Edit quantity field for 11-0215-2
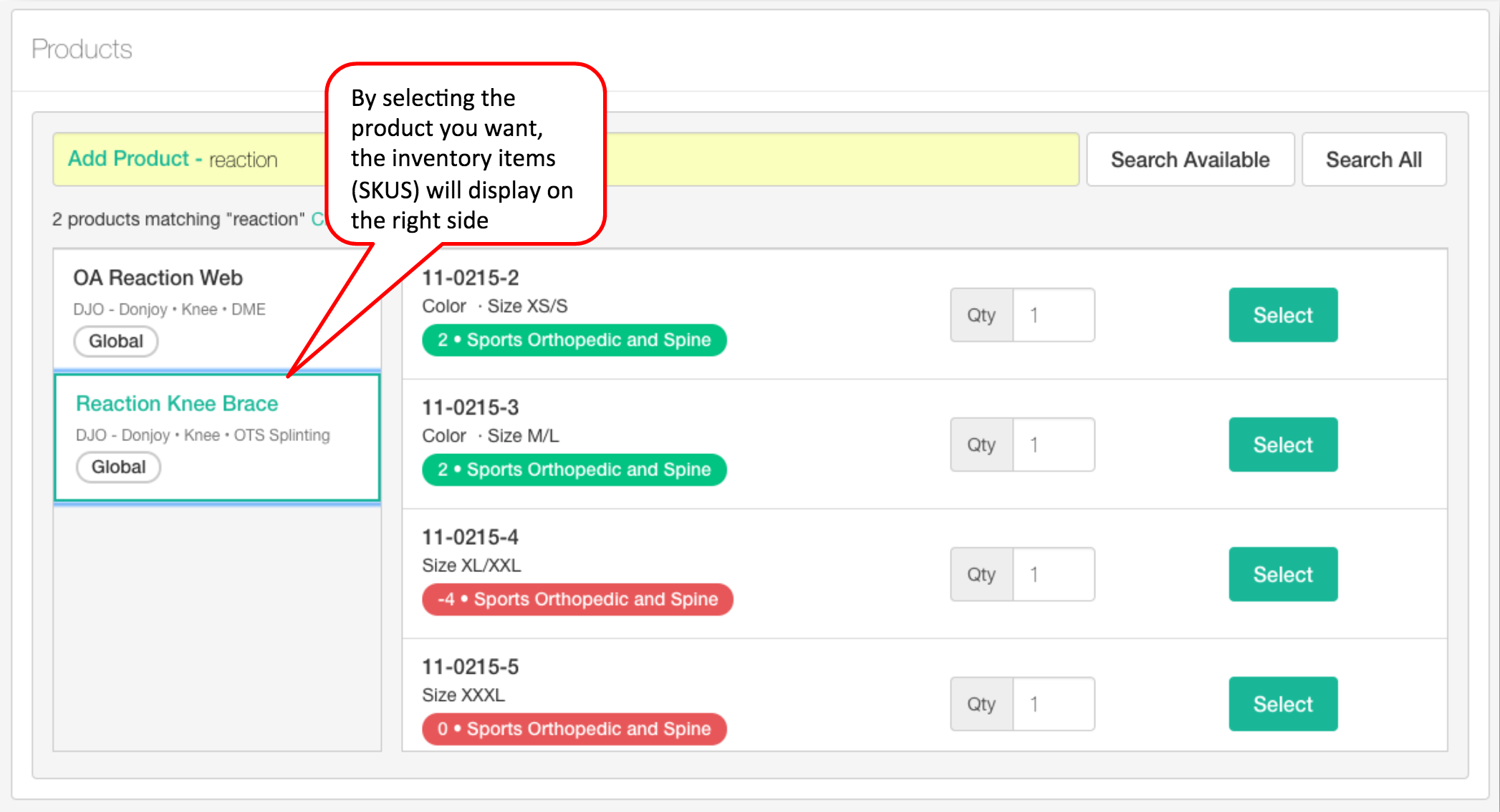 pyautogui.click(x=1053, y=315)
